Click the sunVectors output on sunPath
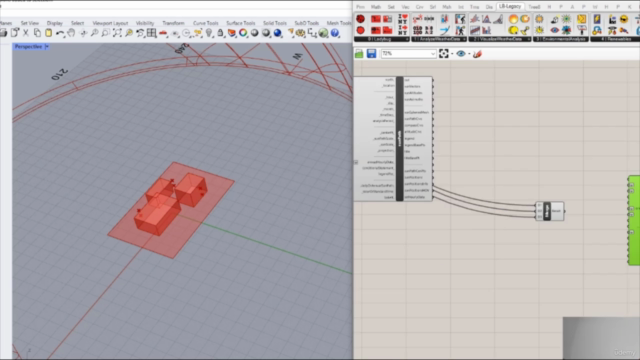The width and height of the screenshot is (640, 360). tap(413, 87)
